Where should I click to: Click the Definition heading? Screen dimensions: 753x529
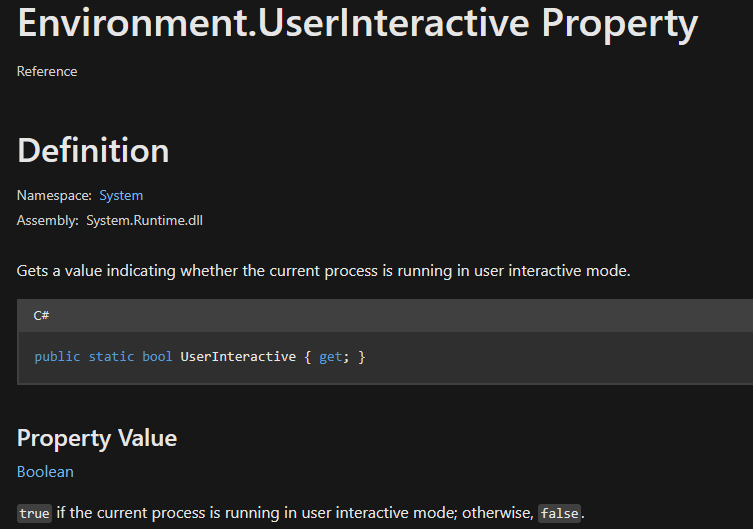93,150
